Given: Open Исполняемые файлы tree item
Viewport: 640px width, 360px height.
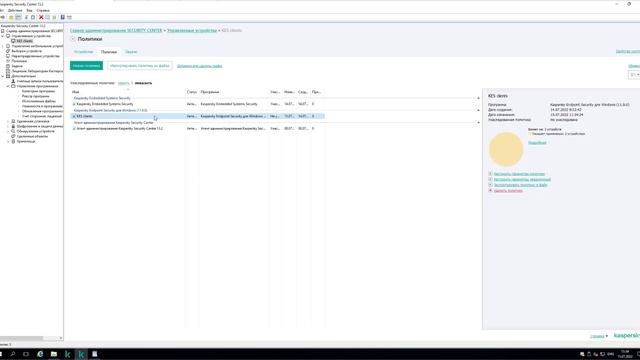Looking at the screenshot, I should pyautogui.click(x=39, y=101).
